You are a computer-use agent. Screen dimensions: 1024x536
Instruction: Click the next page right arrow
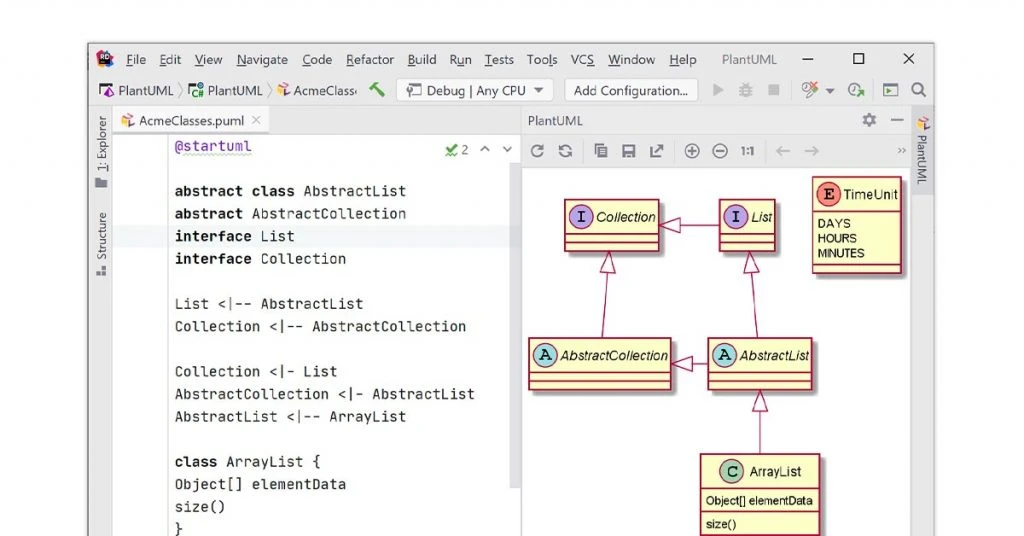(x=811, y=151)
